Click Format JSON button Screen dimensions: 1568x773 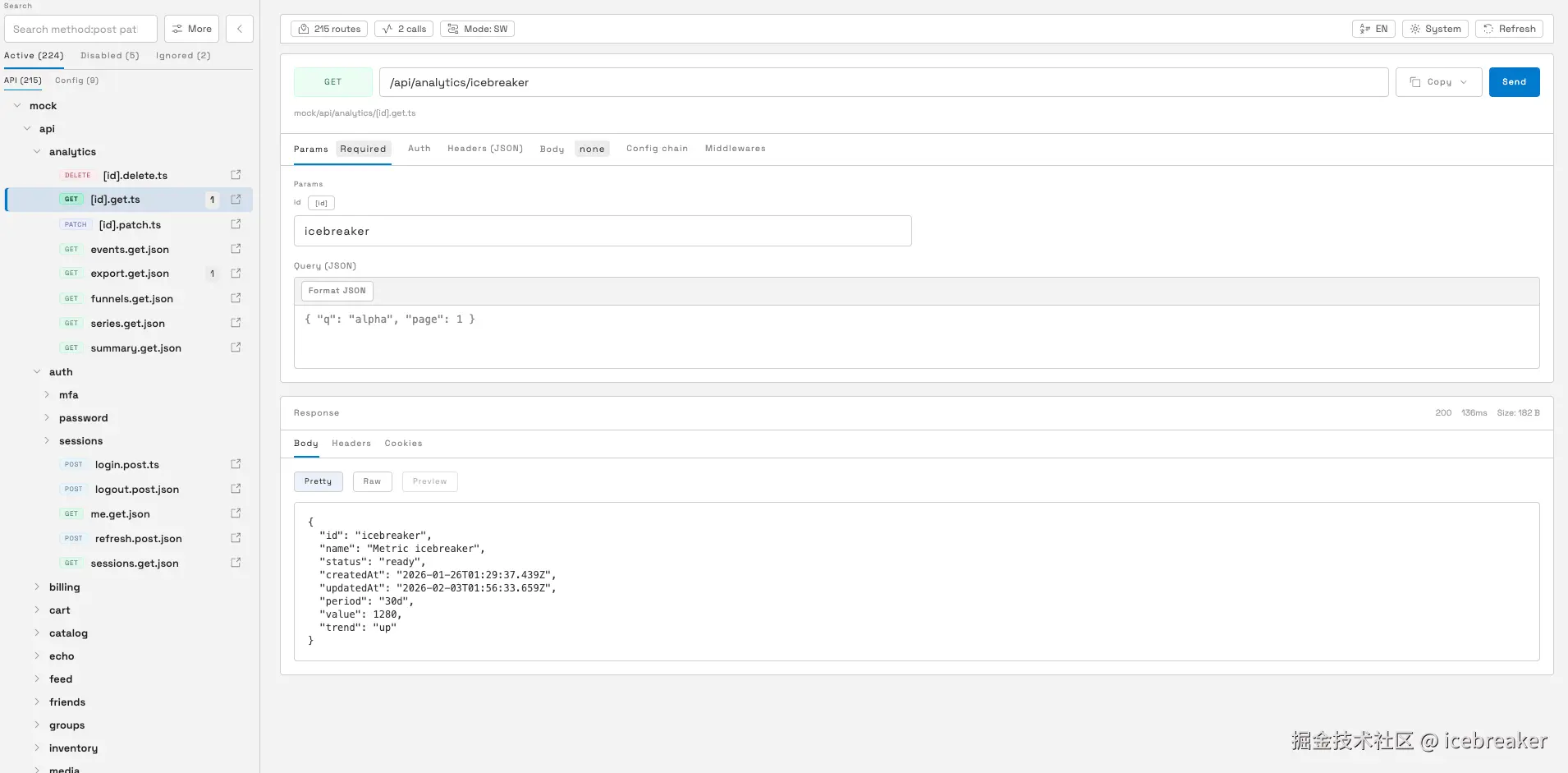pyautogui.click(x=337, y=291)
